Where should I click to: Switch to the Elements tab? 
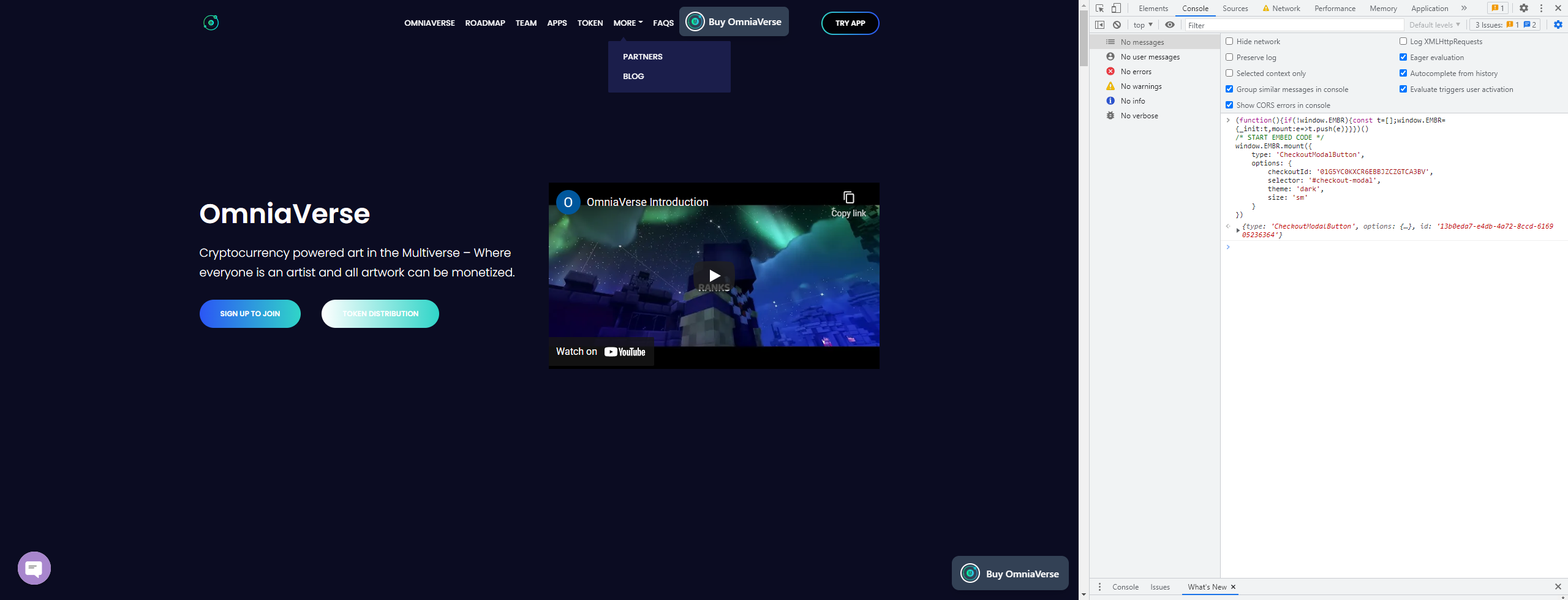(1153, 8)
